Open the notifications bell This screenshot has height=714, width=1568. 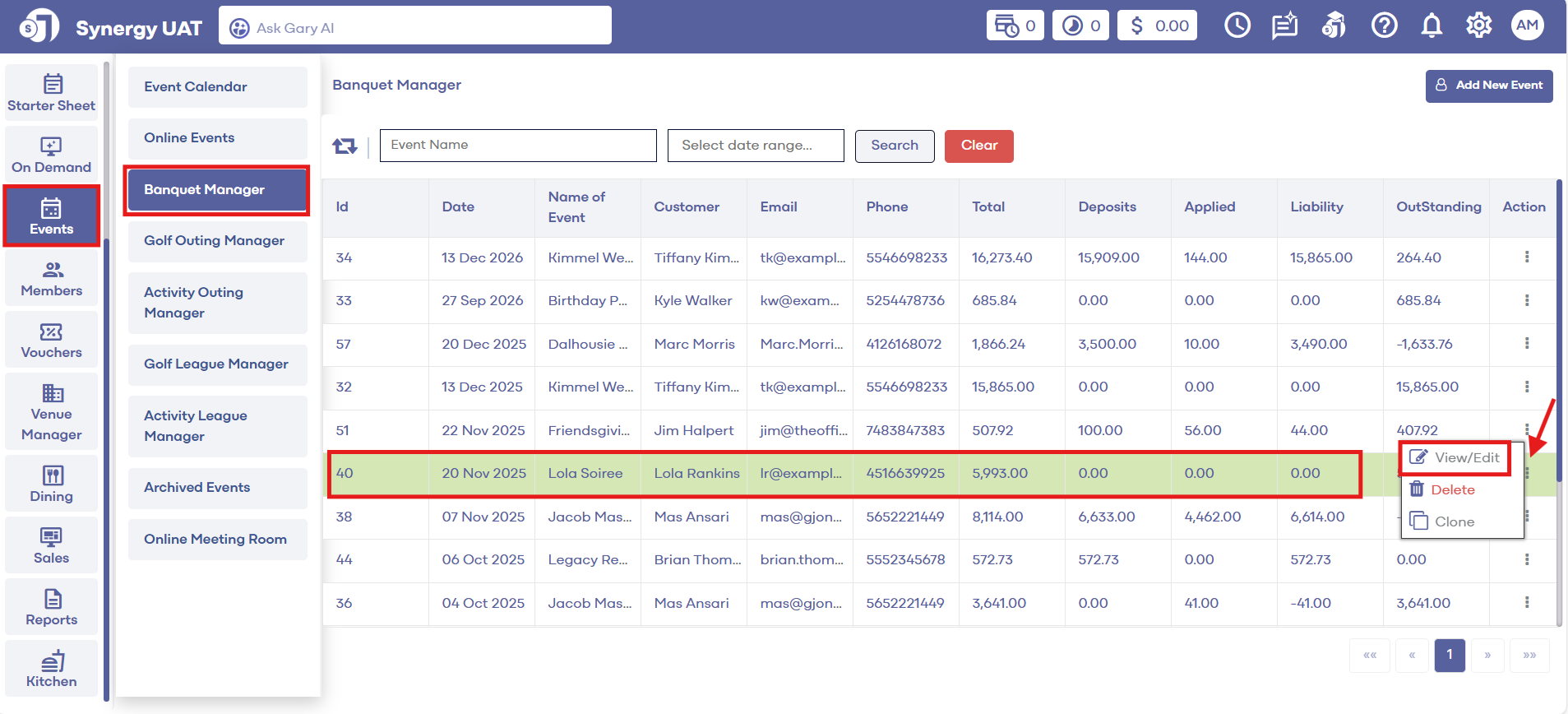pyautogui.click(x=1432, y=26)
